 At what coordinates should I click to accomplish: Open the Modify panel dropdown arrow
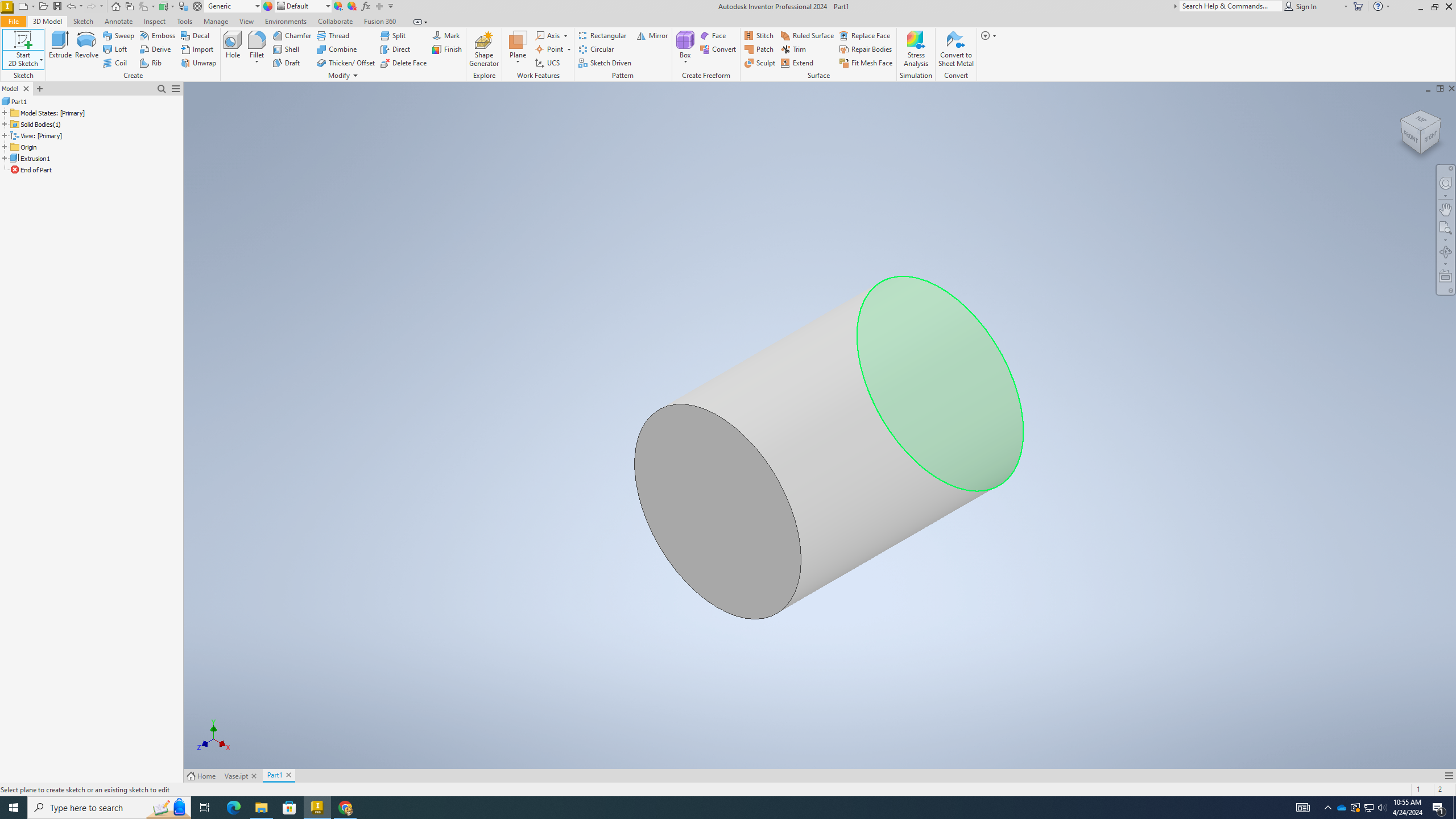coord(355,76)
